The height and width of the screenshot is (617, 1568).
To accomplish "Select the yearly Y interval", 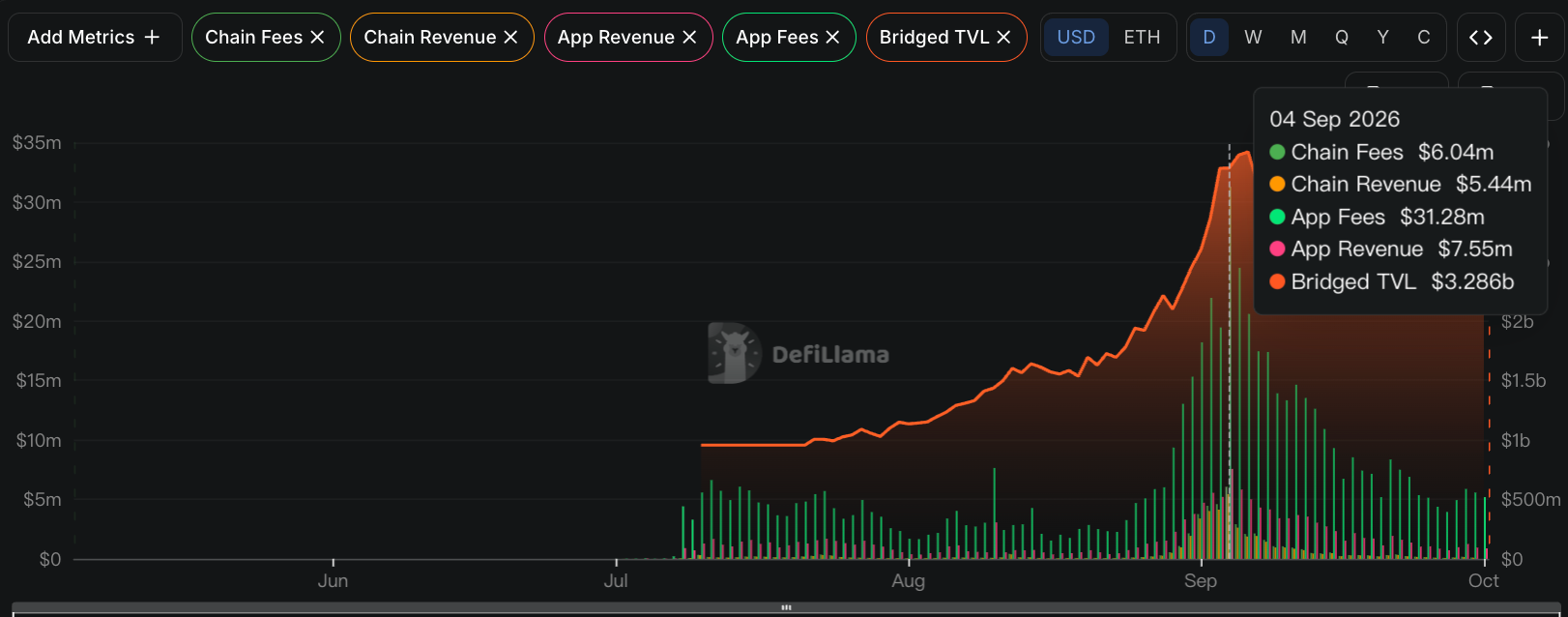I will tap(1383, 37).
